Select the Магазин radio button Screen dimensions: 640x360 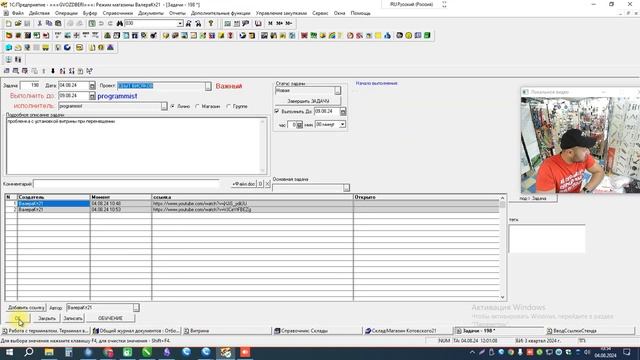coord(198,106)
